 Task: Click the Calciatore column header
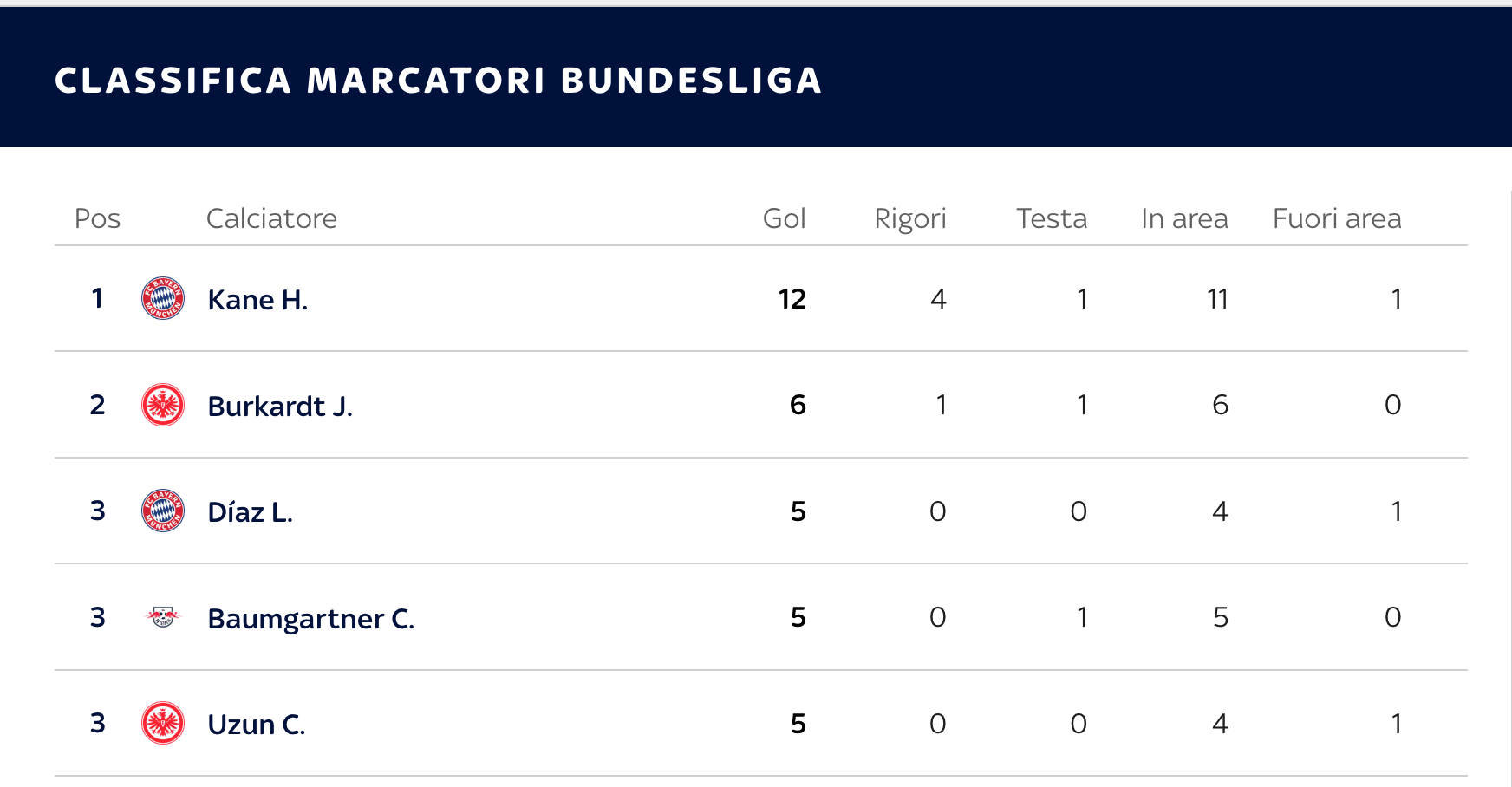271,218
